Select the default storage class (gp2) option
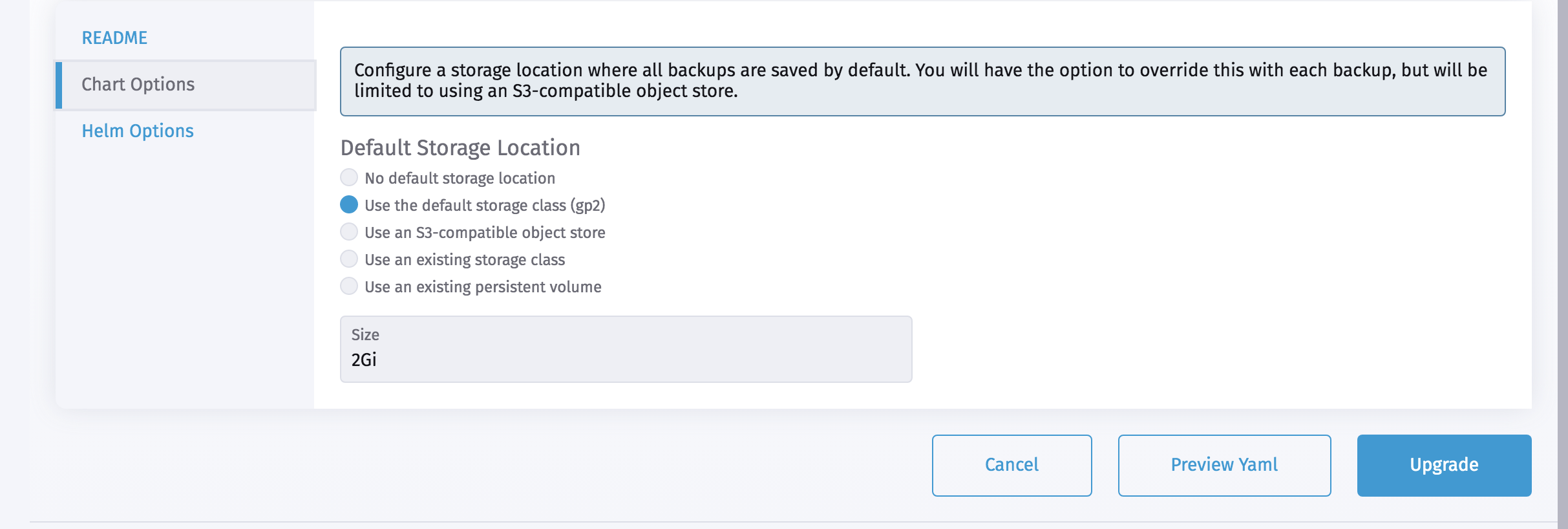1568x529 pixels. [x=349, y=204]
